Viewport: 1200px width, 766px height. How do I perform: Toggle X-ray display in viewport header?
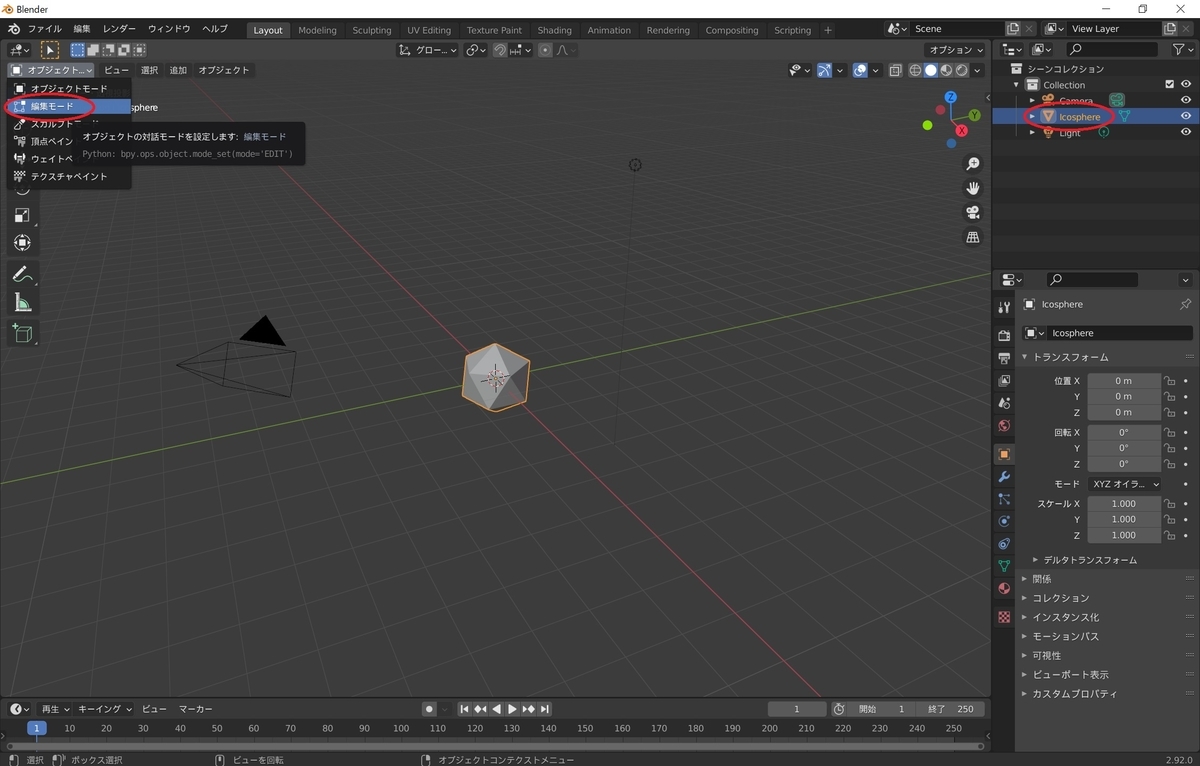tap(895, 70)
